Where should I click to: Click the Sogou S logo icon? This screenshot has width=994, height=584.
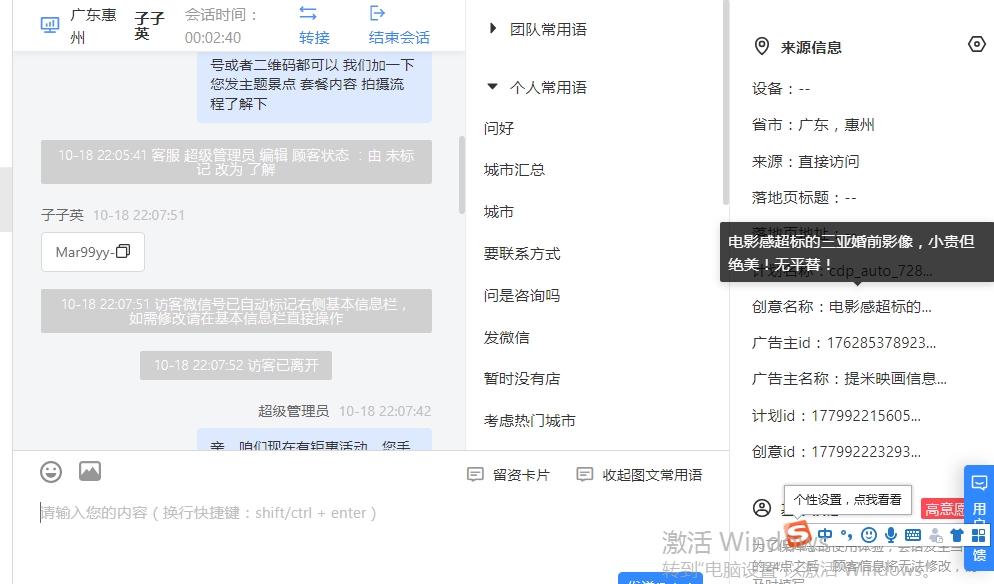[798, 534]
